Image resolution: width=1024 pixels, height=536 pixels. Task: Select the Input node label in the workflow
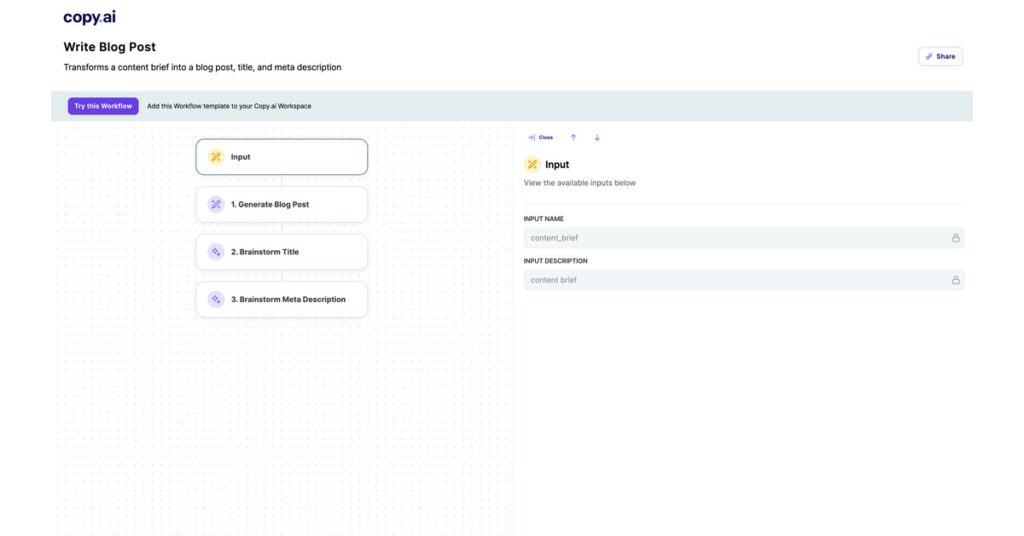[241, 157]
